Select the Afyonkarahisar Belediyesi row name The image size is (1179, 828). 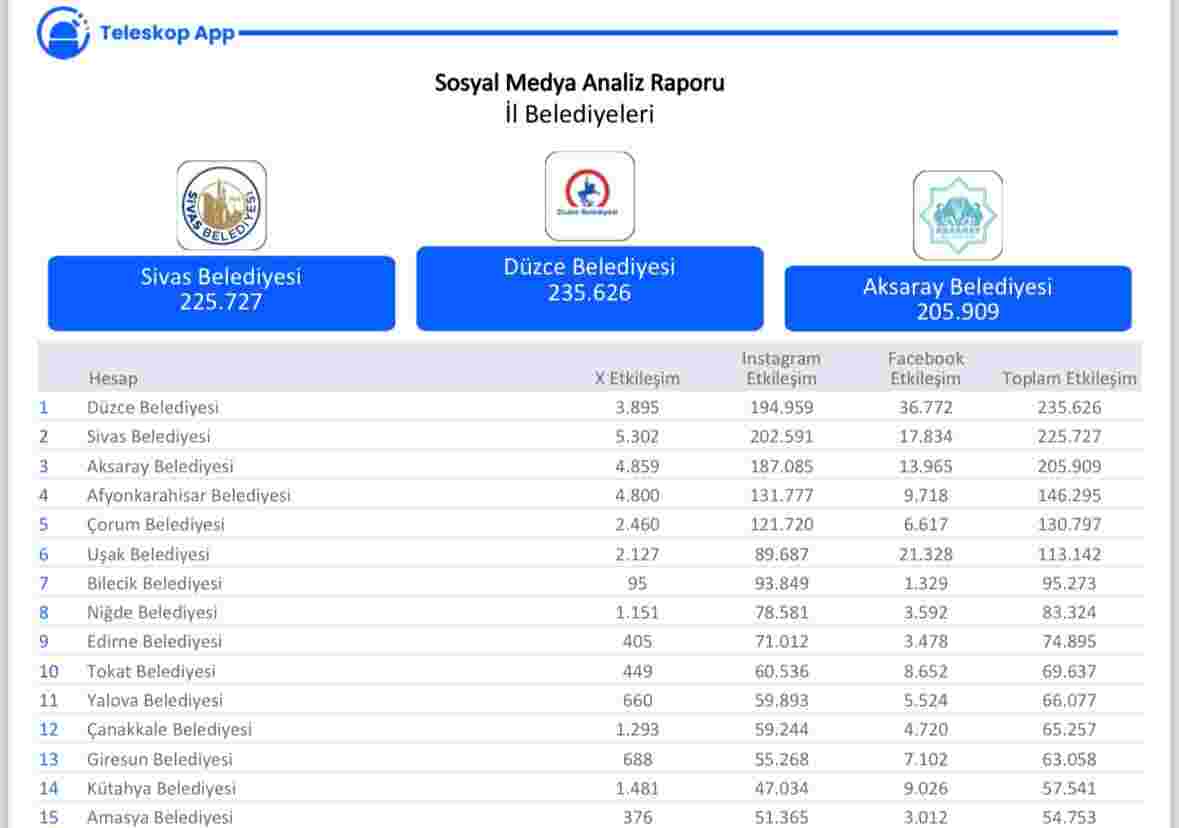point(189,496)
